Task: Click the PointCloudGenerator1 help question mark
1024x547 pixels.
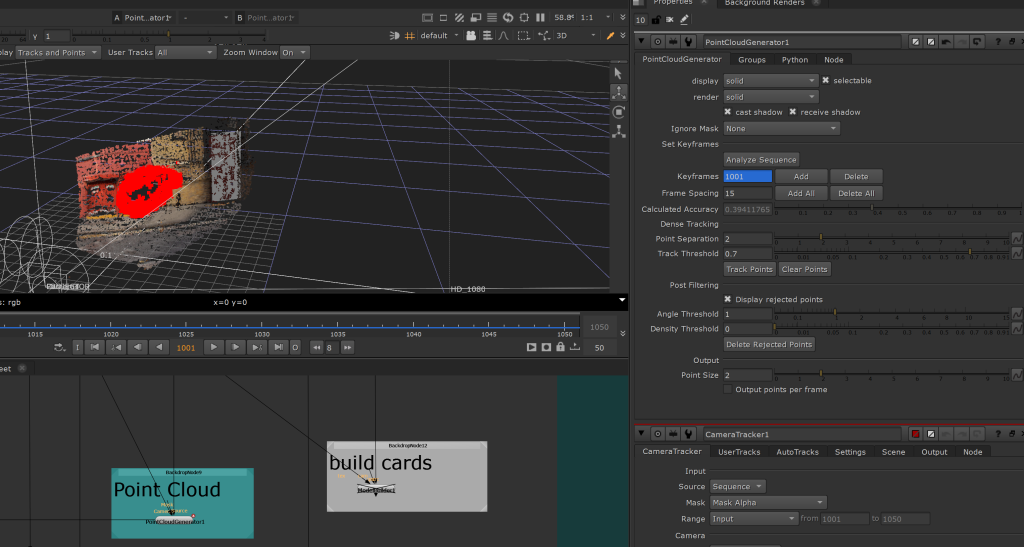Action: 998,42
